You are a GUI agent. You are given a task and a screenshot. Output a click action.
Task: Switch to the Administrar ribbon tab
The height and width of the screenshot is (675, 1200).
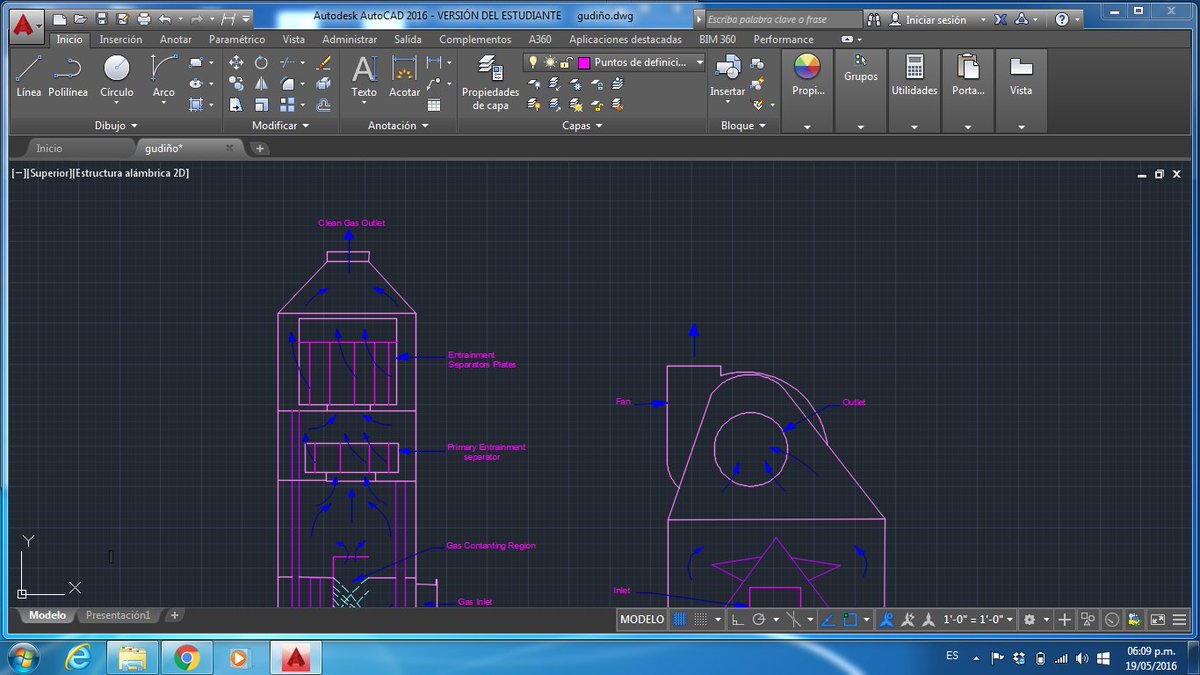click(349, 39)
